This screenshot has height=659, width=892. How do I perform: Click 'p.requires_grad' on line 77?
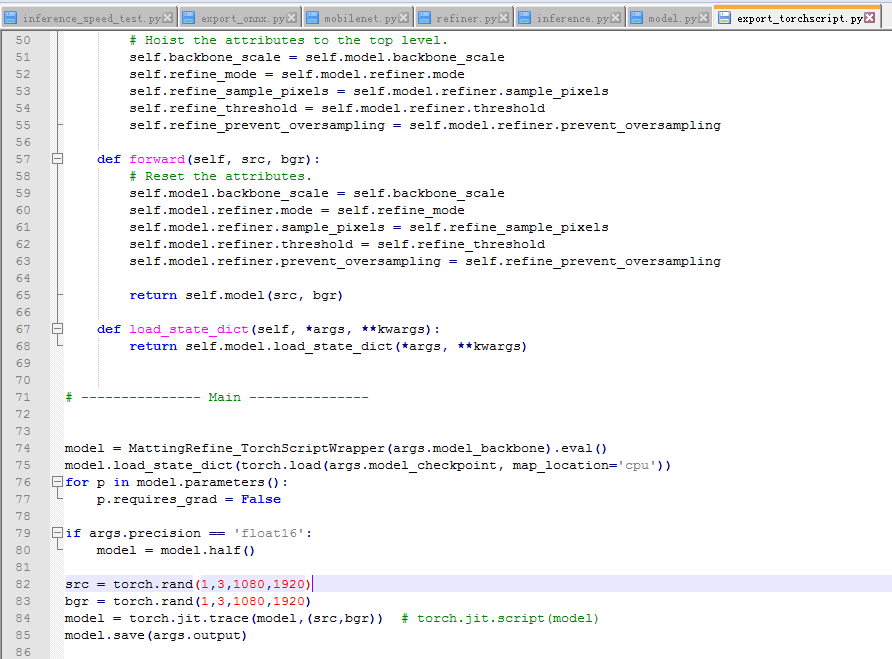point(157,500)
